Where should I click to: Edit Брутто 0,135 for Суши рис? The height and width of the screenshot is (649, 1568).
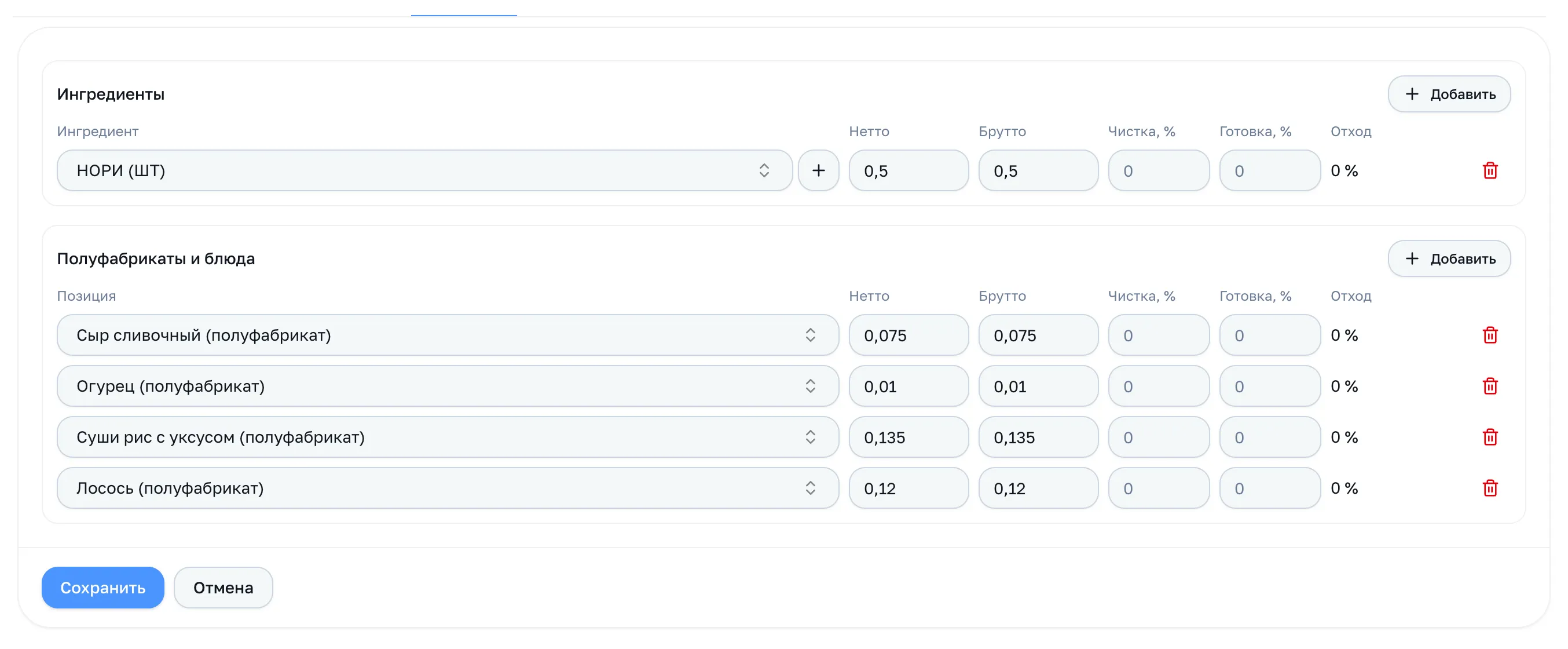tap(1038, 437)
